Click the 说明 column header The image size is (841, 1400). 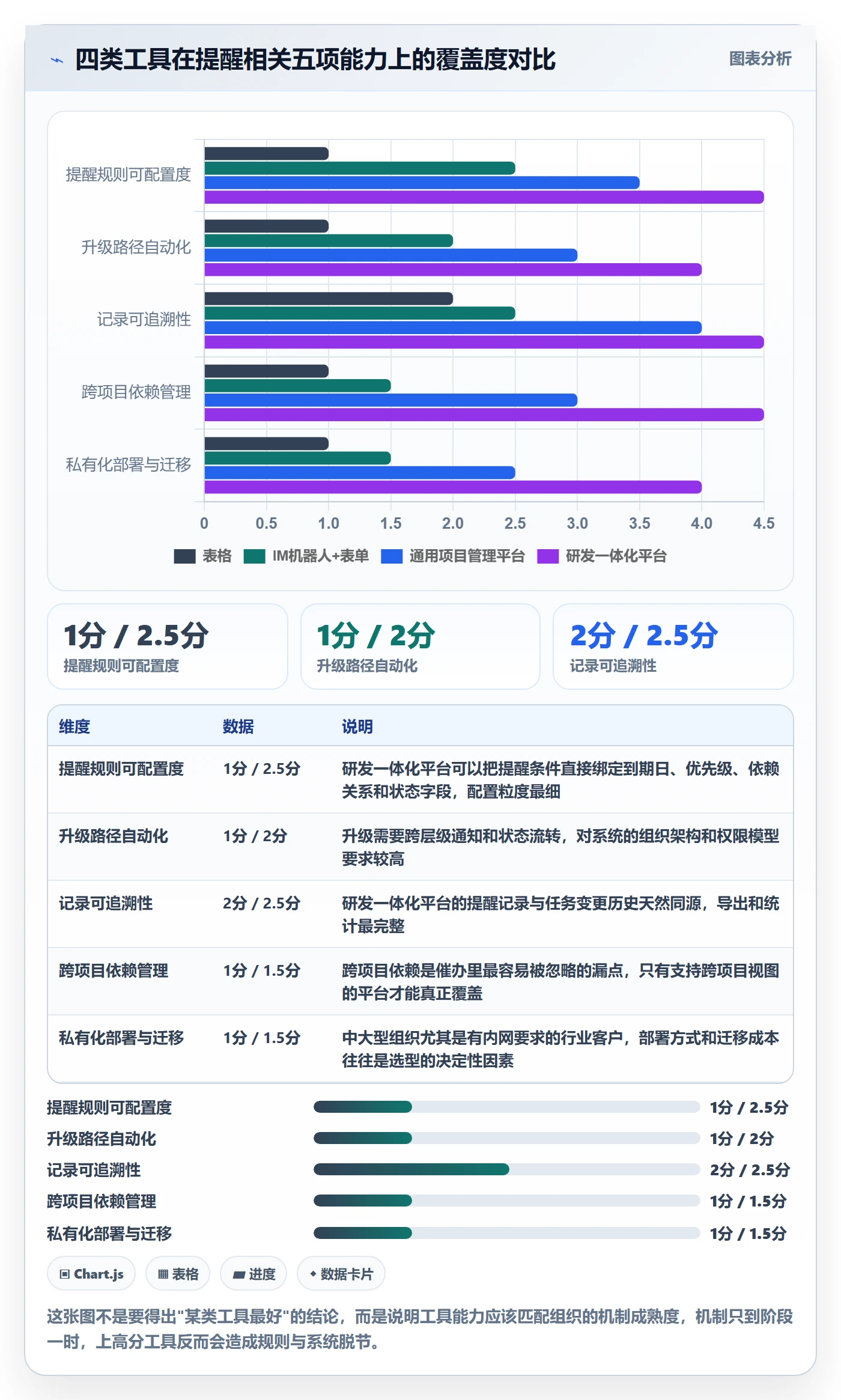(x=357, y=726)
